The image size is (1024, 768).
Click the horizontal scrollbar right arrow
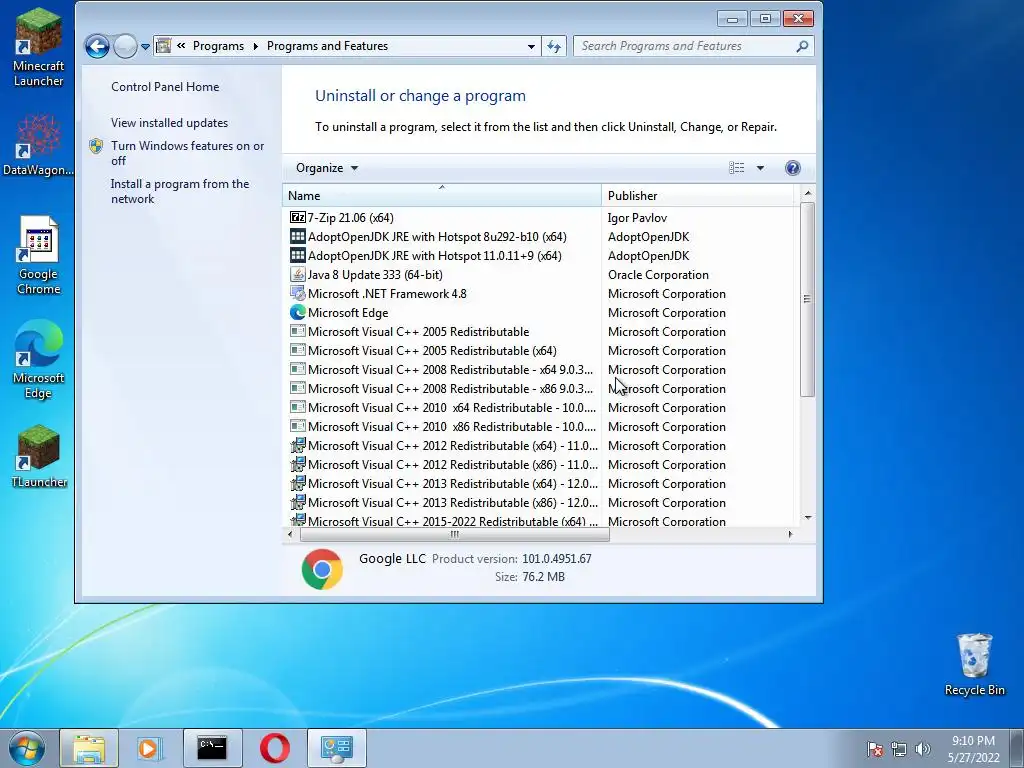coord(790,534)
